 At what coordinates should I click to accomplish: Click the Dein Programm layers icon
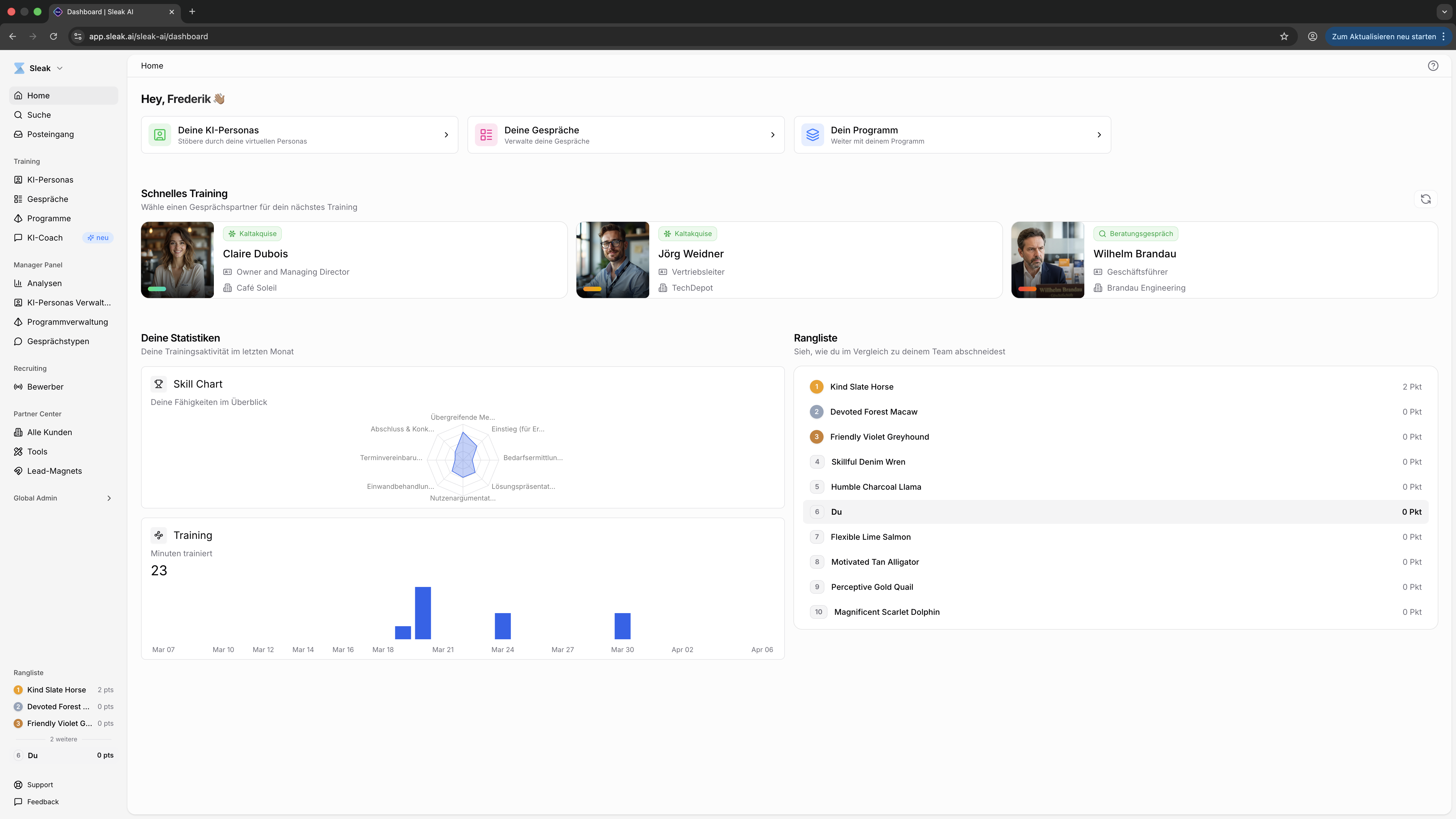point(813,135)
